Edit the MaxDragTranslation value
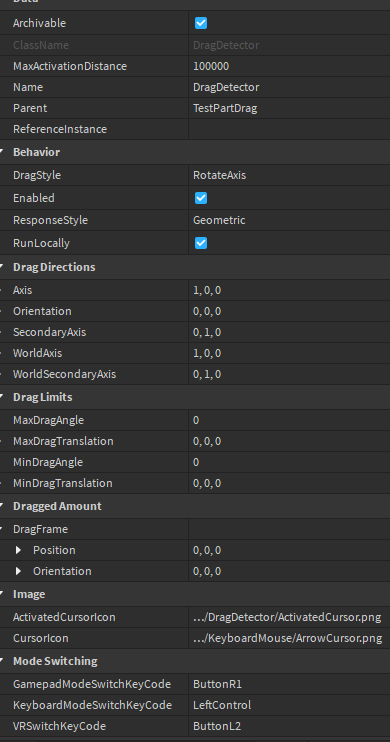Viewport: 390px width, 742px height. [x=289, y=441]
